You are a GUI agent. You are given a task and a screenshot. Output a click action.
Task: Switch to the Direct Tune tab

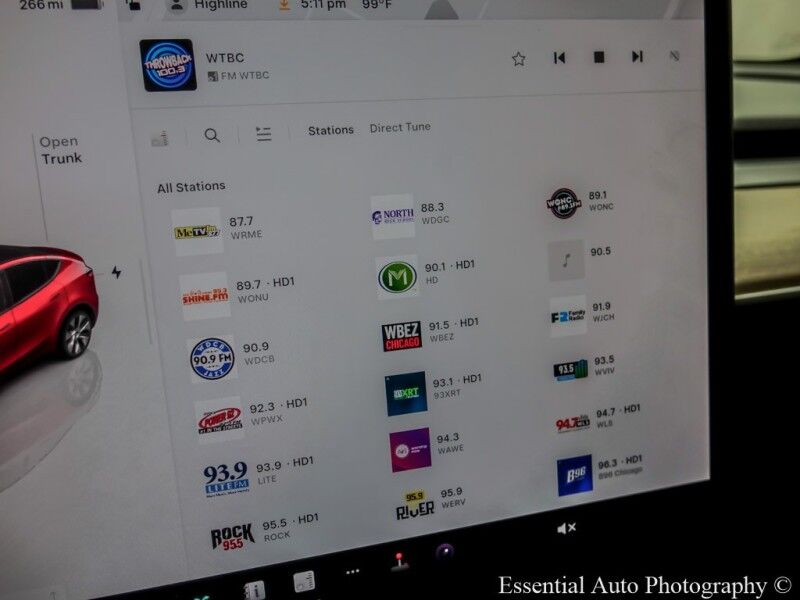coord(400,128)
